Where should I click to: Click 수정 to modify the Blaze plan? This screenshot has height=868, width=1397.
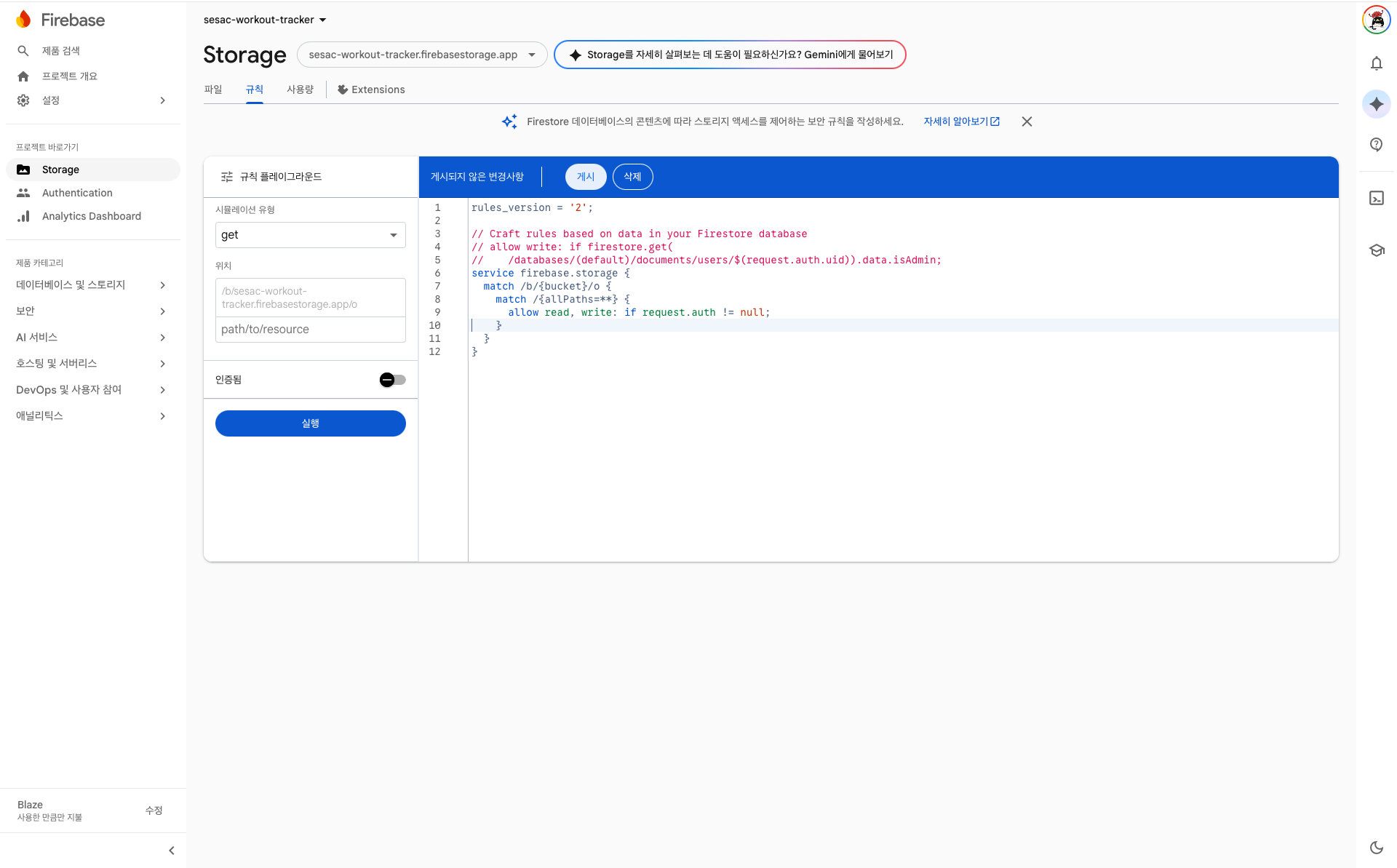click(x=154, y=811)
